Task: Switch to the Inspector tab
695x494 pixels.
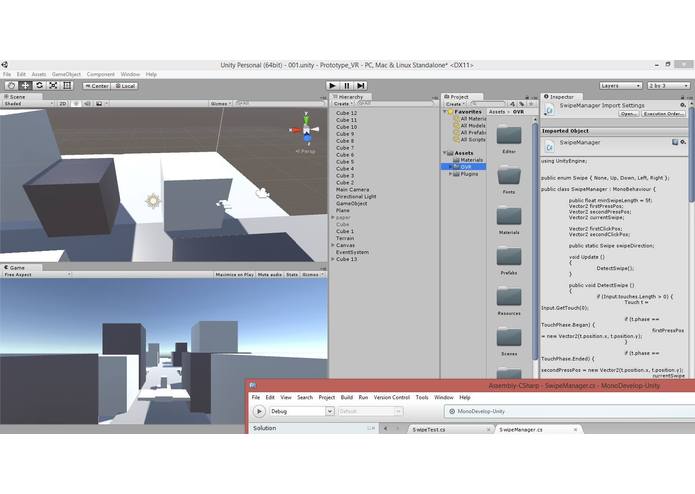Action: point(561,97)
